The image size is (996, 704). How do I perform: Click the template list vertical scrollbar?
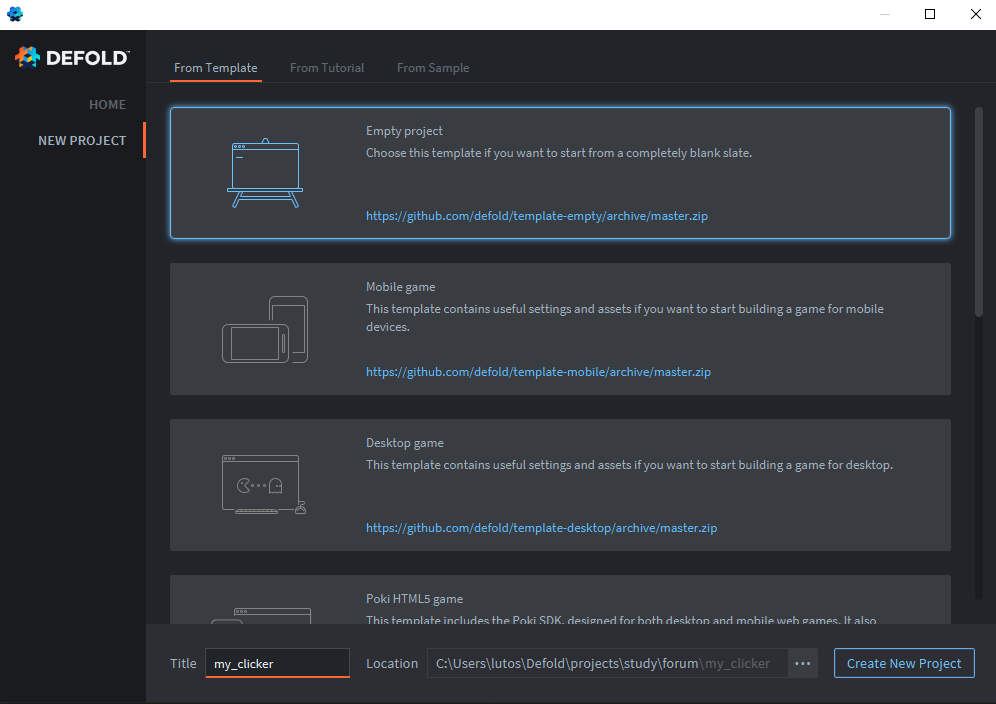coord(978,210)
